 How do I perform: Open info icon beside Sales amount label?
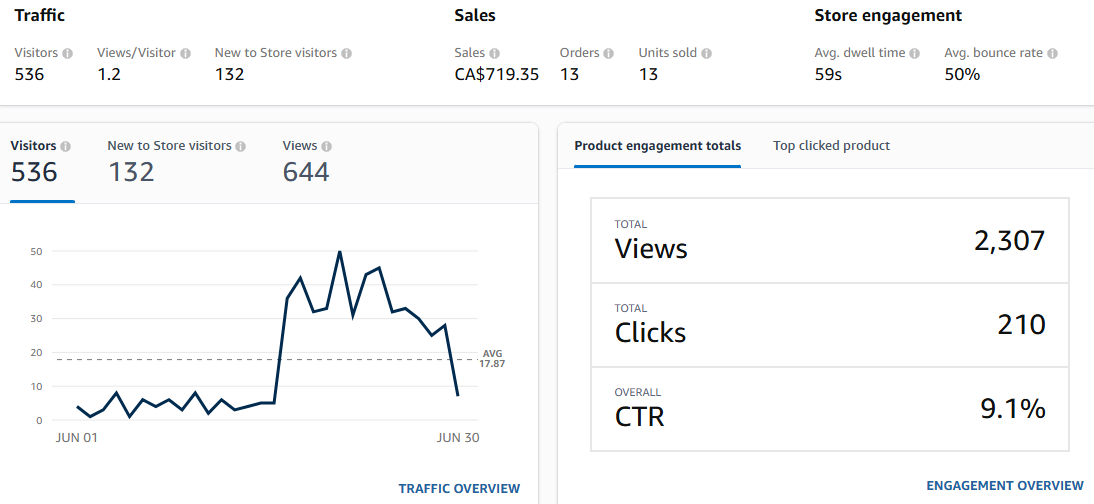(x=495, y=53)
